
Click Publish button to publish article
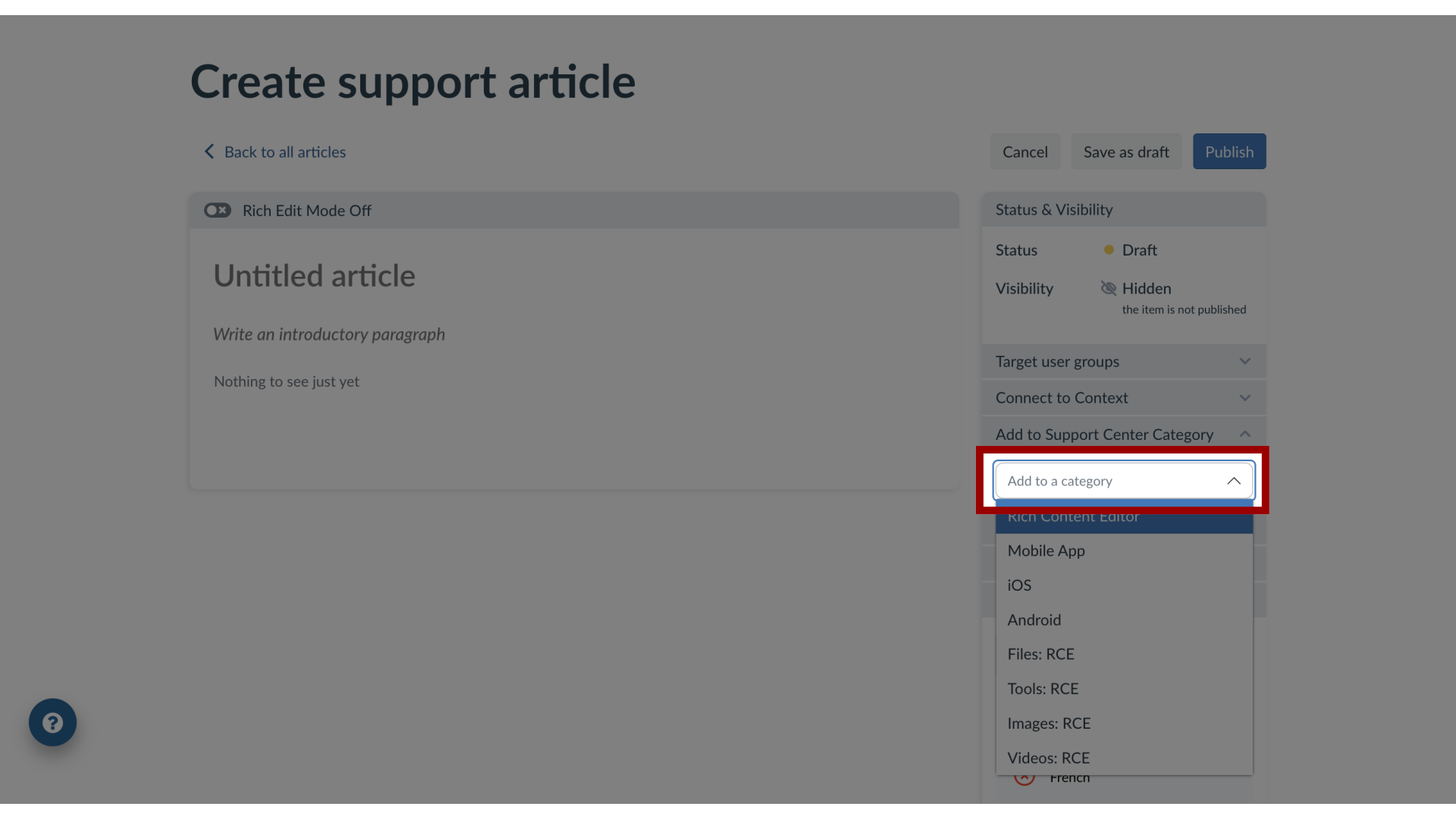pyautogui.click(x=1229, y=151)
